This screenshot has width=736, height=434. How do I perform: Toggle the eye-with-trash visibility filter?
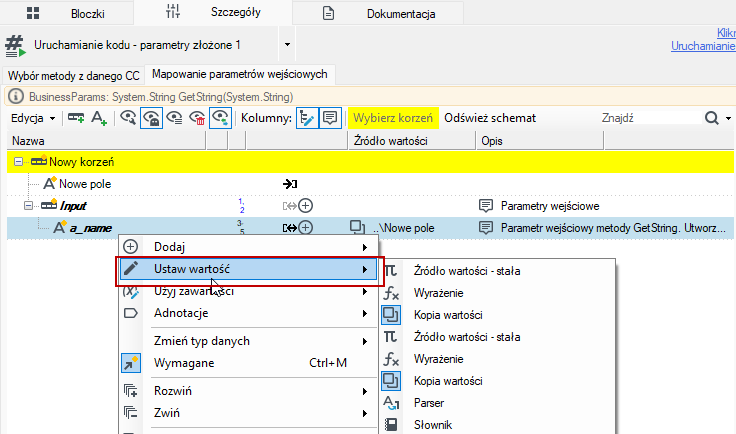(x=197, y=118)
